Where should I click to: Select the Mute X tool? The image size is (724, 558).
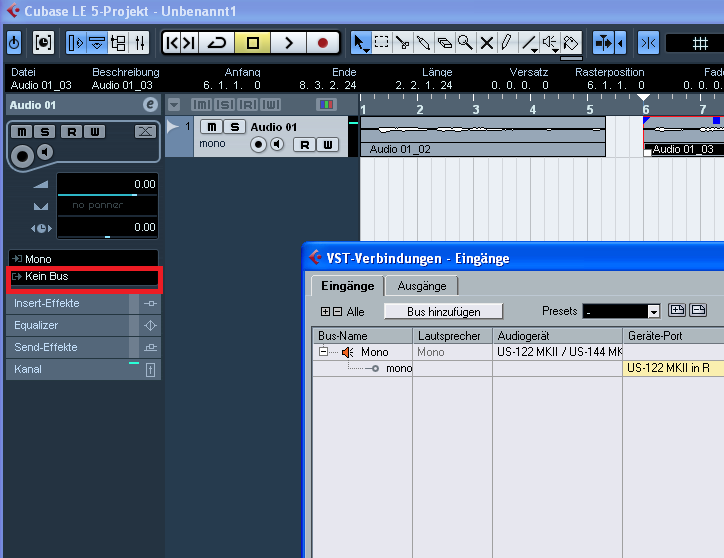coord(487,43)
